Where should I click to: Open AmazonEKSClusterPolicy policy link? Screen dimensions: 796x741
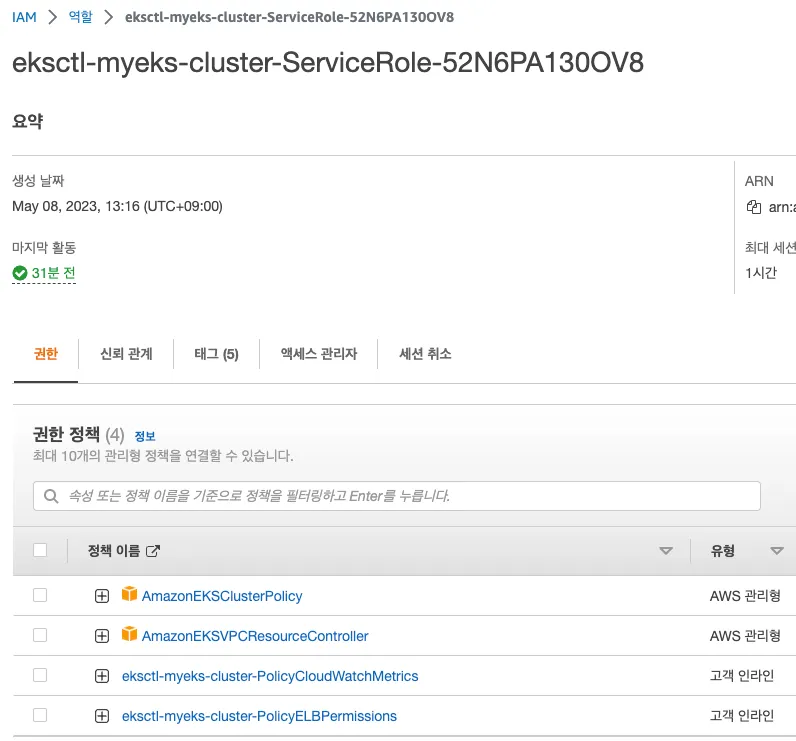pyautogui.click(x=222, y=596)
